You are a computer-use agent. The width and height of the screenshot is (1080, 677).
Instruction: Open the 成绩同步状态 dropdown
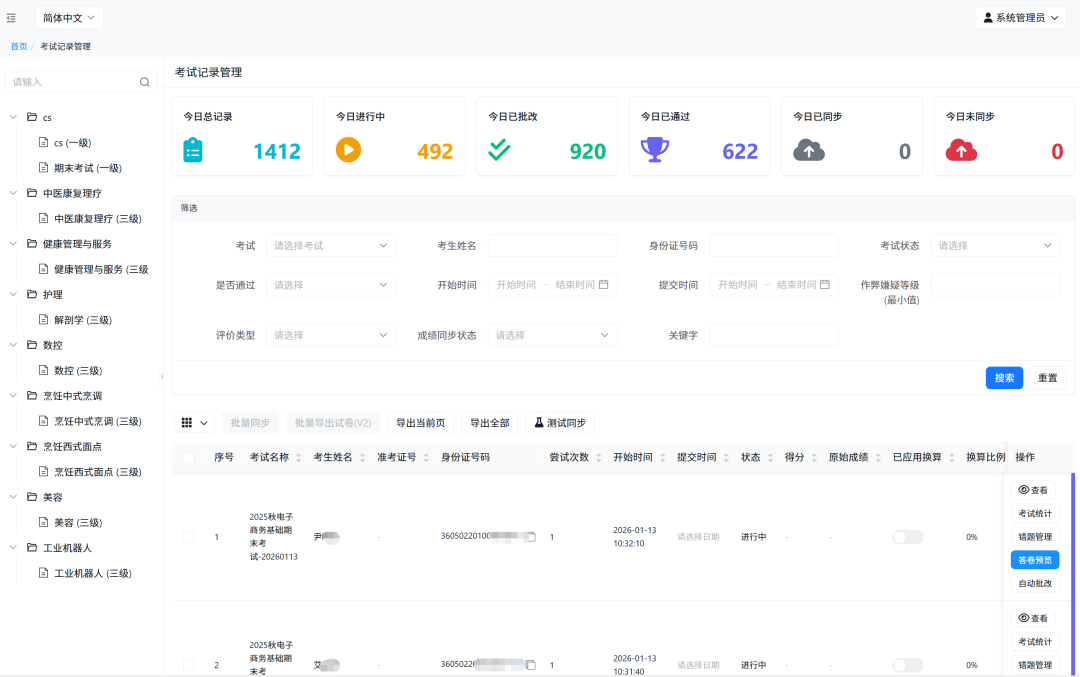pyautogui.click(x=552, y=335)
